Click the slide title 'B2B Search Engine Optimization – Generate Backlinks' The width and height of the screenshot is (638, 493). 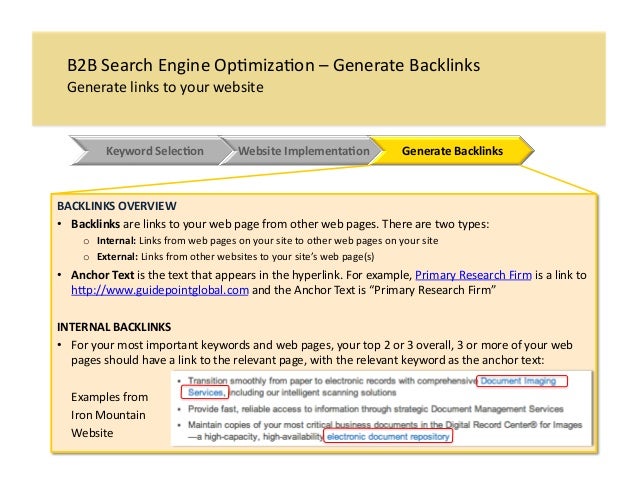(273, 65)
